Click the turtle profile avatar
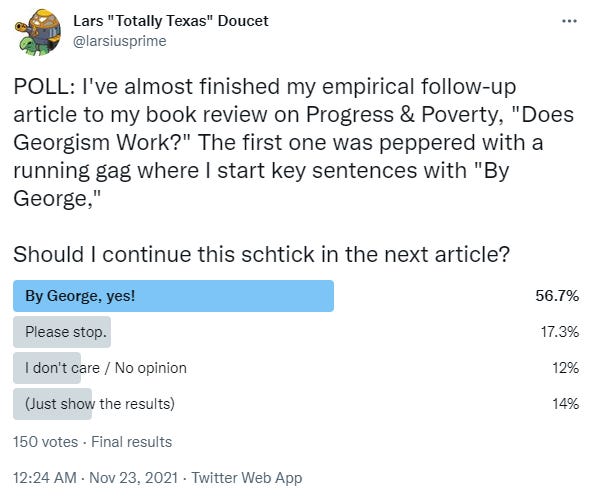 pyautogui.click(x=38, y=33)
